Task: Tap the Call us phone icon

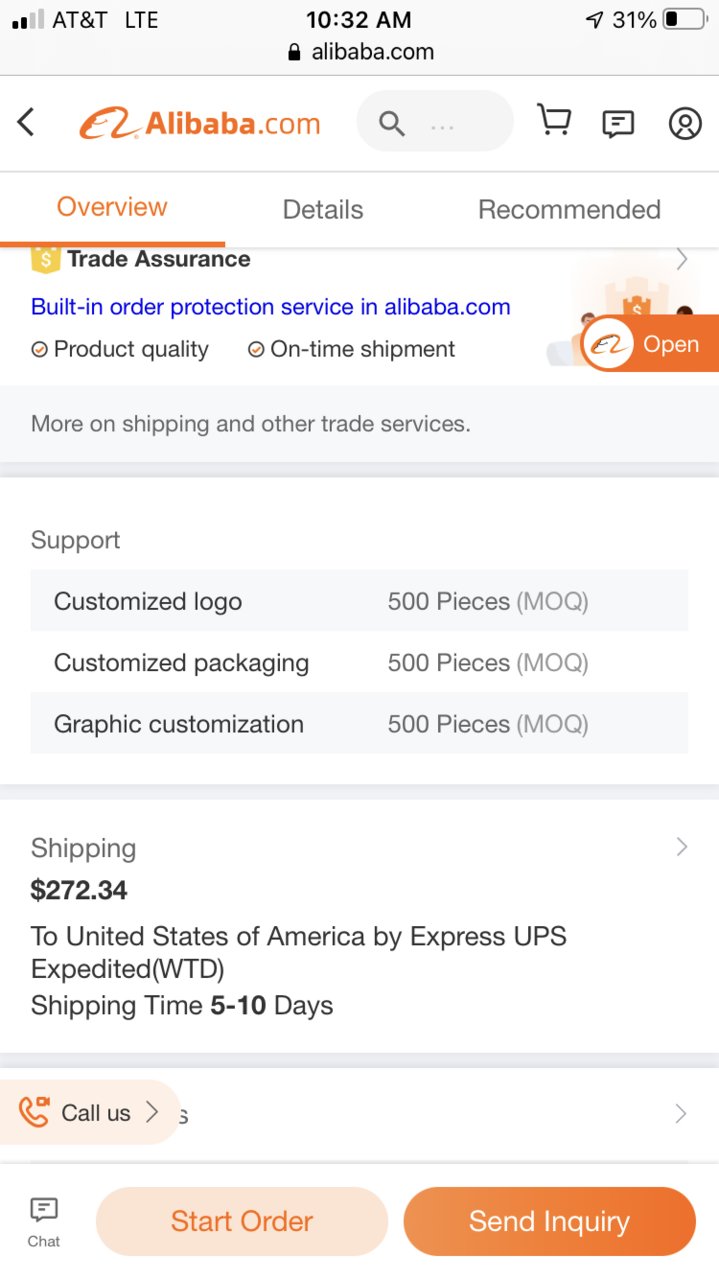Action: (x=35, y=1112)
